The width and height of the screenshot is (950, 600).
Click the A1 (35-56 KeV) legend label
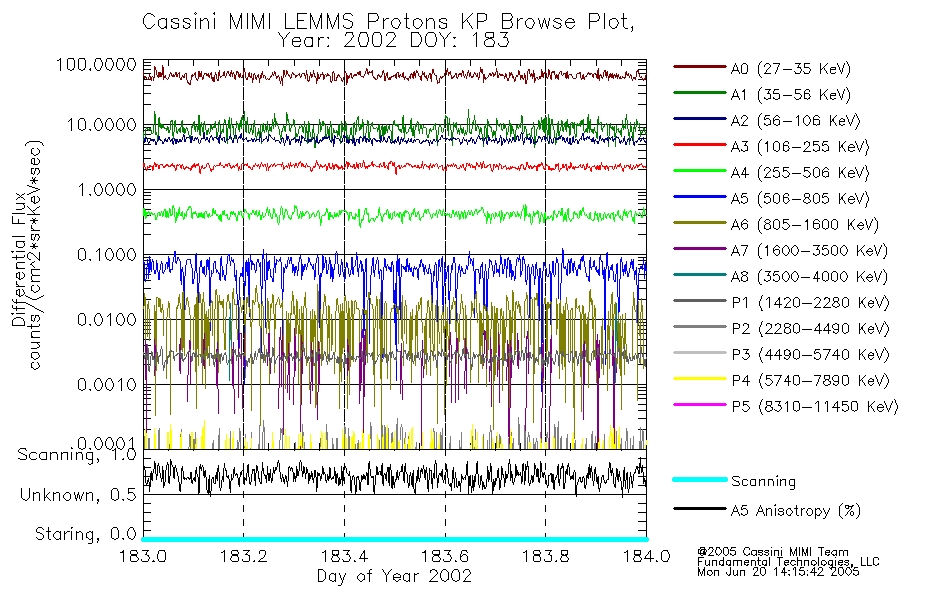[790, 95]
